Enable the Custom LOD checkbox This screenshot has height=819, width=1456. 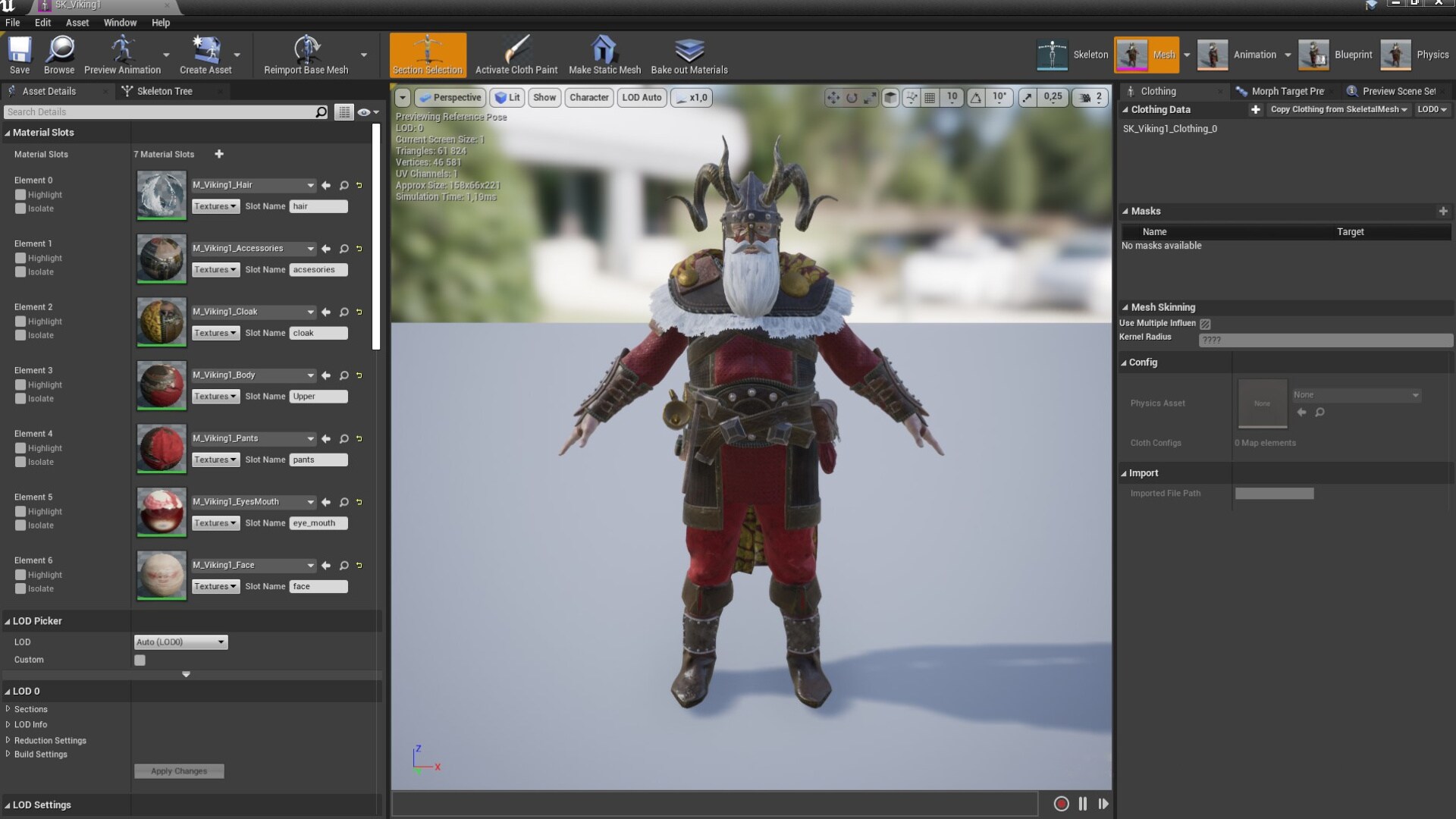coord(140,660)
